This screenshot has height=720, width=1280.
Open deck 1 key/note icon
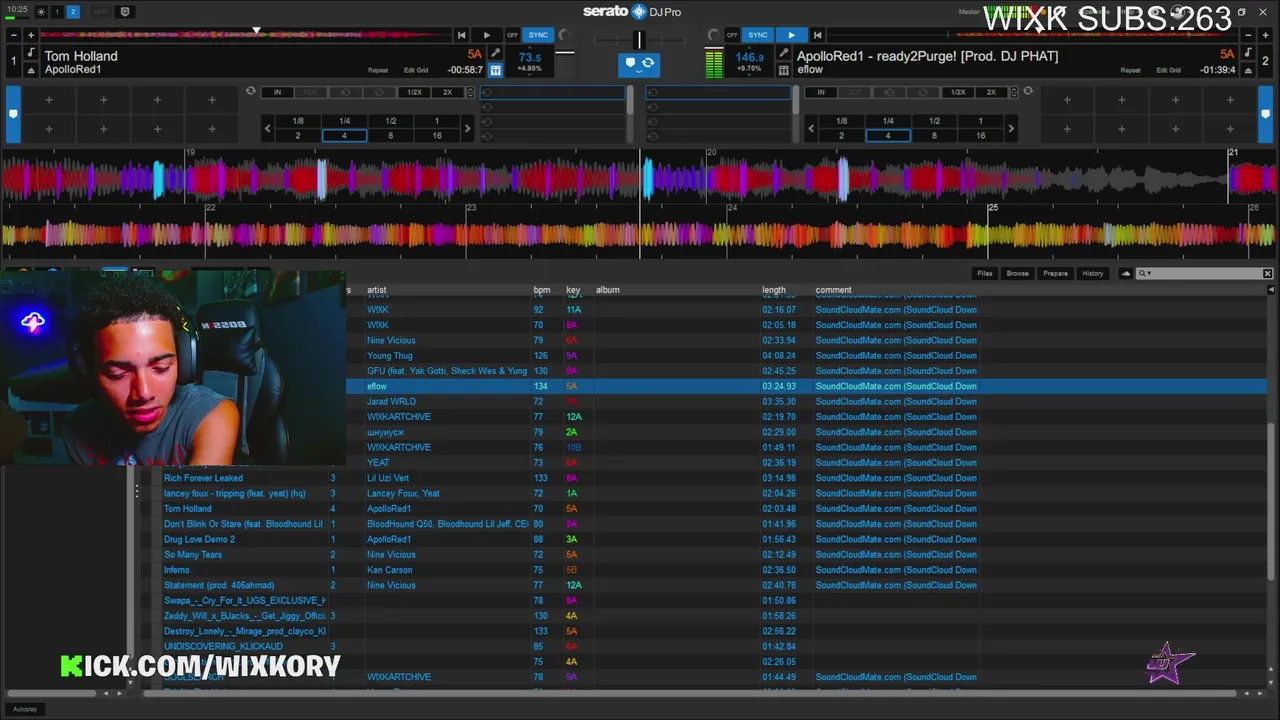30,53
